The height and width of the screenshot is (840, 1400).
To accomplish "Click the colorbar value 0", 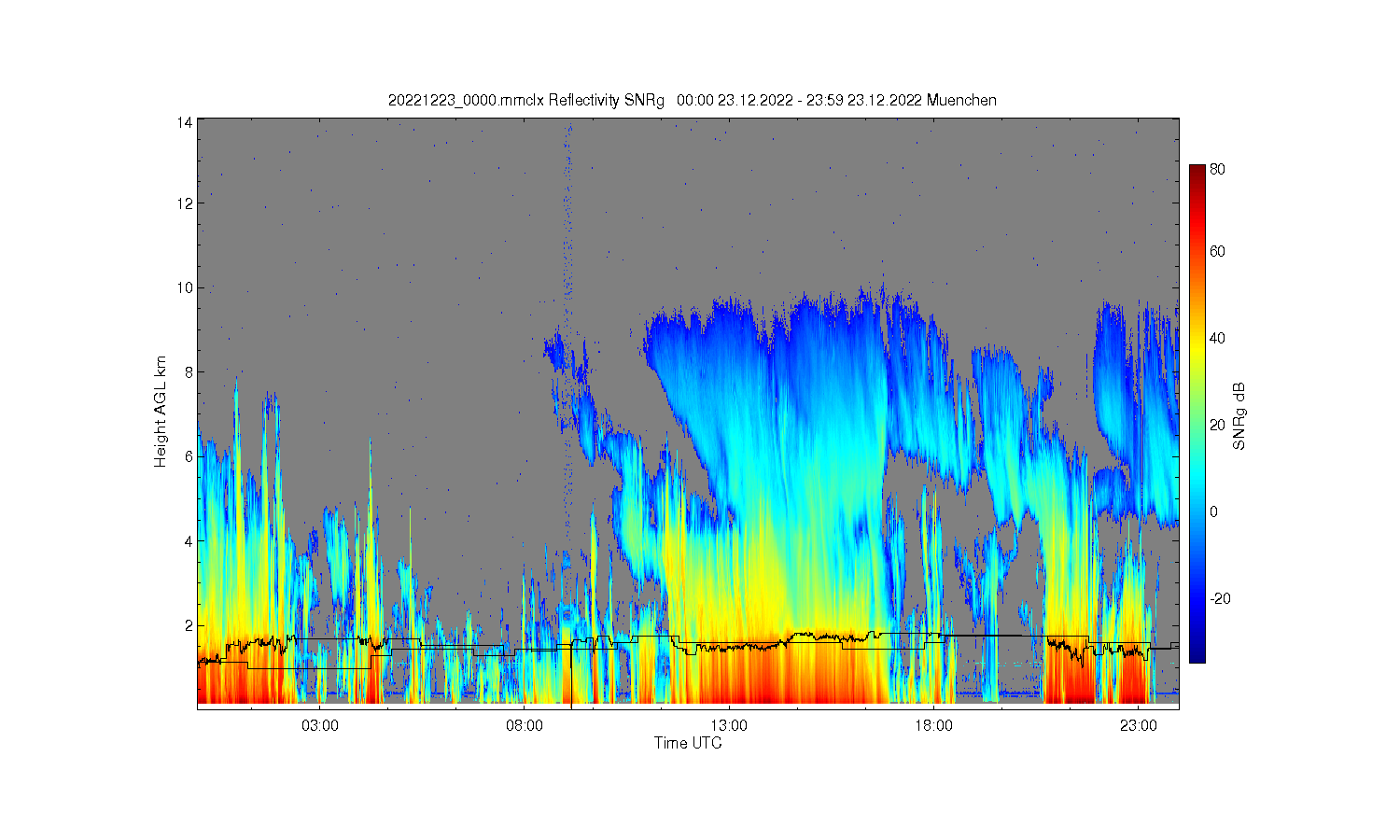I will click(x=1213, y=512).
